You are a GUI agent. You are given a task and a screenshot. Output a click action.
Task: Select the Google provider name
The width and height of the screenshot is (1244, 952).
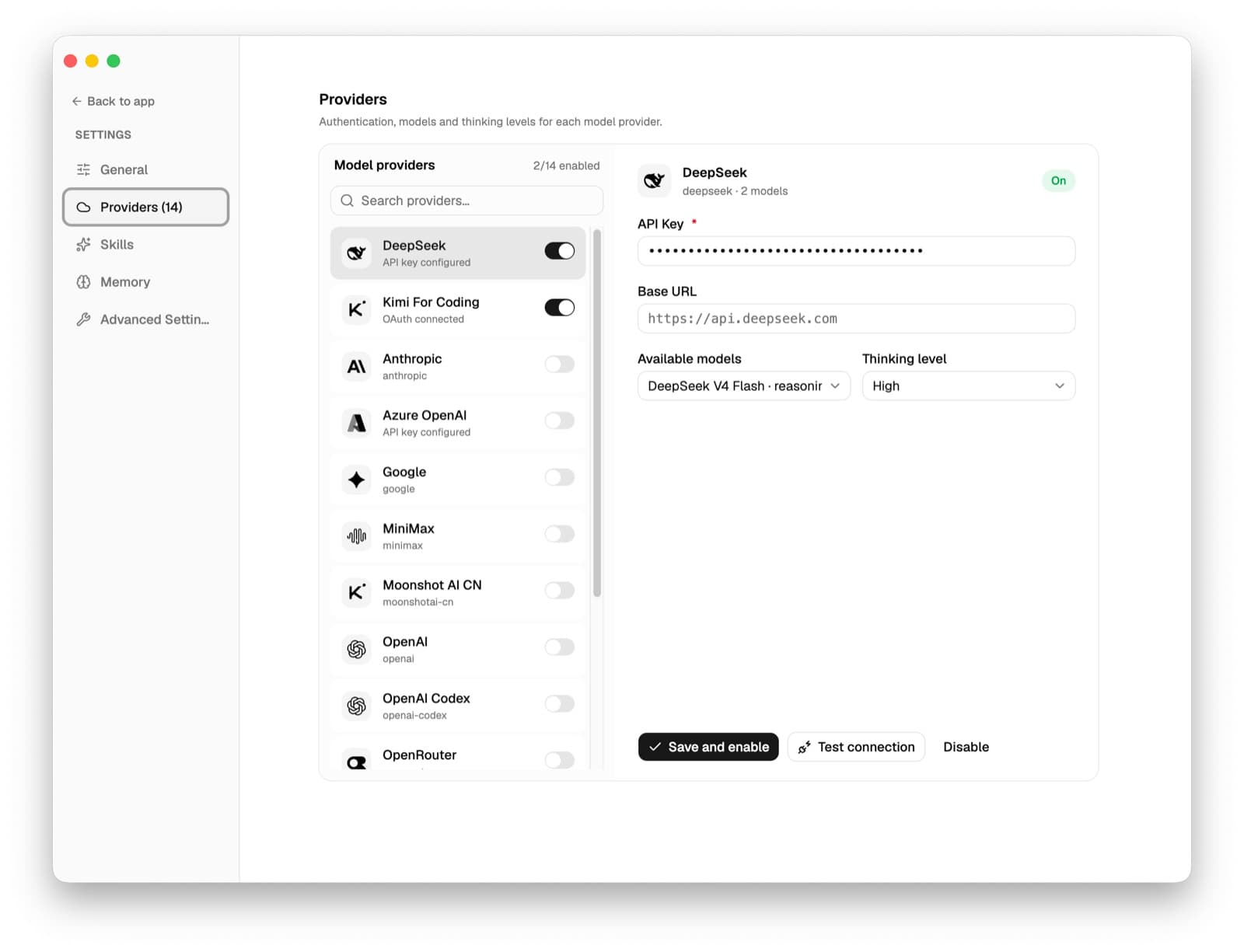pyautogui.click(x=404, y=473)
